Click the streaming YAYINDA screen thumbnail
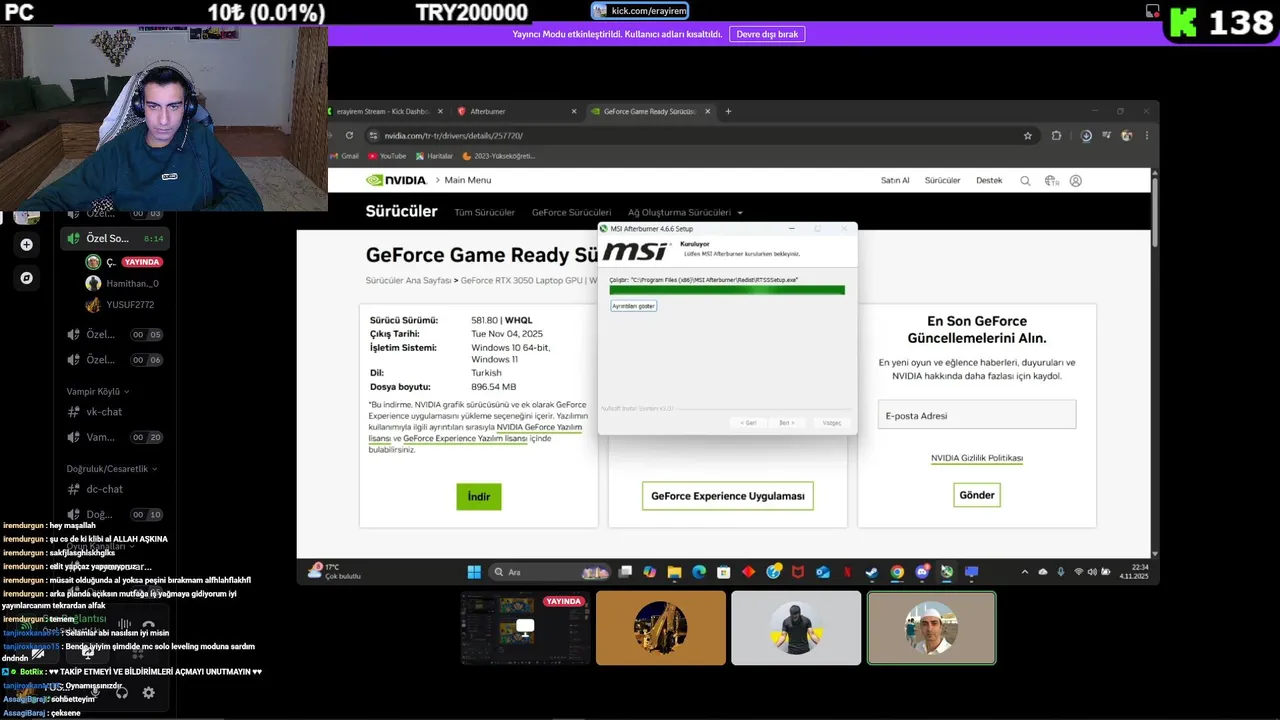This screenshot has width=1280, height=720. point(525,628)
